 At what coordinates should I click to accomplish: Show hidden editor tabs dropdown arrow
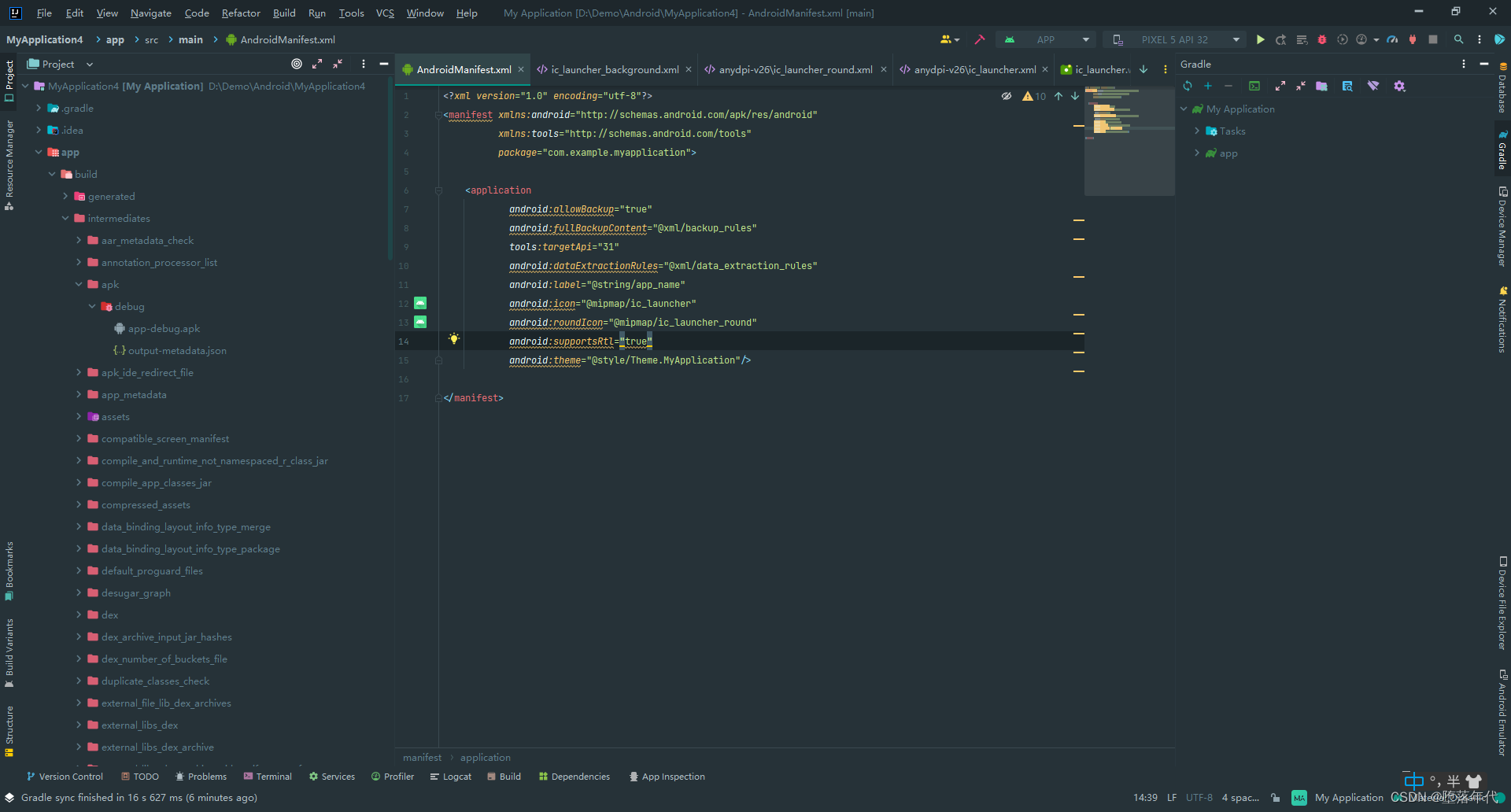(x=1143, y=69)
